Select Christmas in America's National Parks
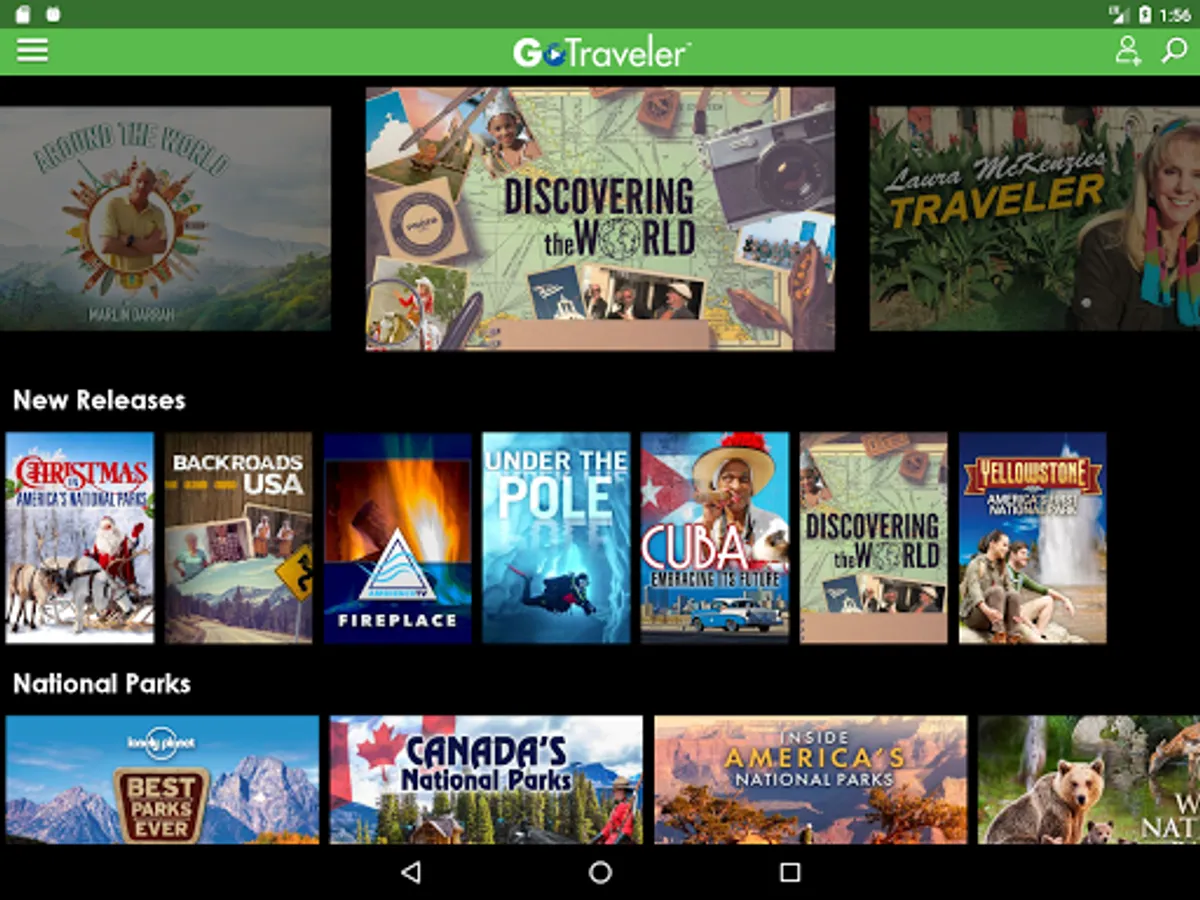The image size is (1200, 900). click(80, 538)
